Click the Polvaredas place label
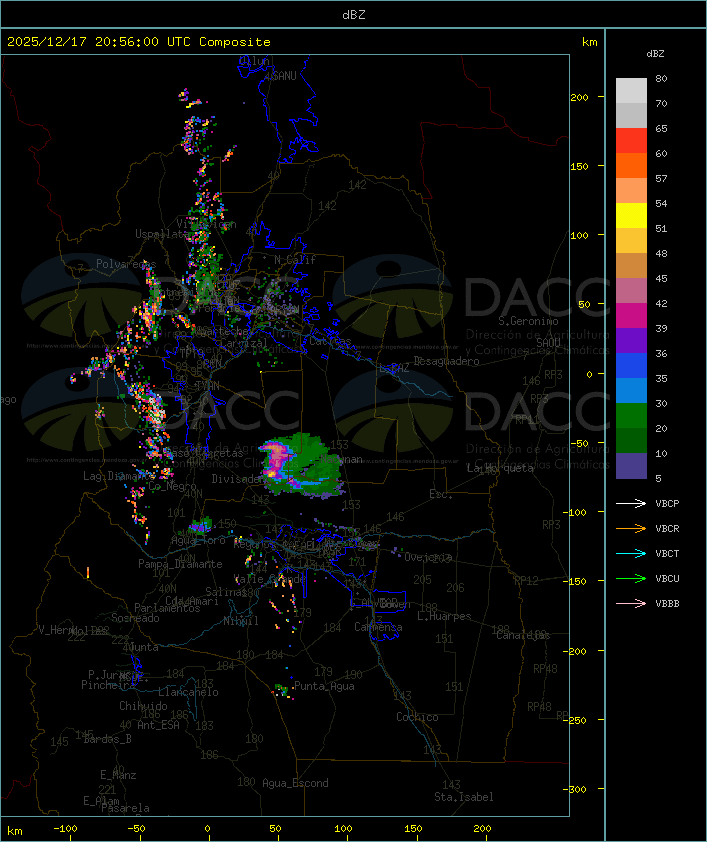This screenshot has height=842, width=707. 126,264
